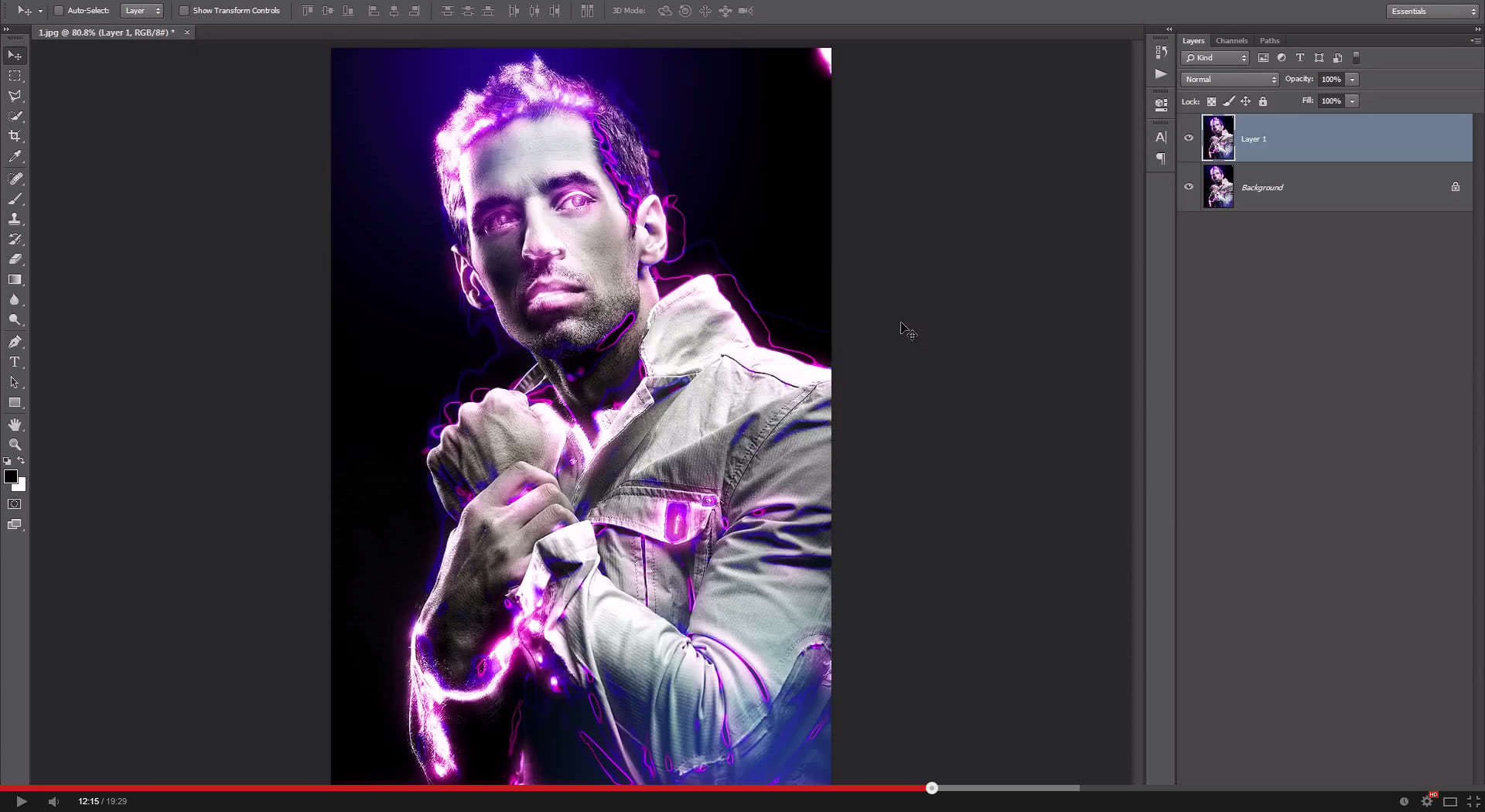The image size is (1485, 812).
Task: Select the Brush tool
Action: tap(15, 199)
